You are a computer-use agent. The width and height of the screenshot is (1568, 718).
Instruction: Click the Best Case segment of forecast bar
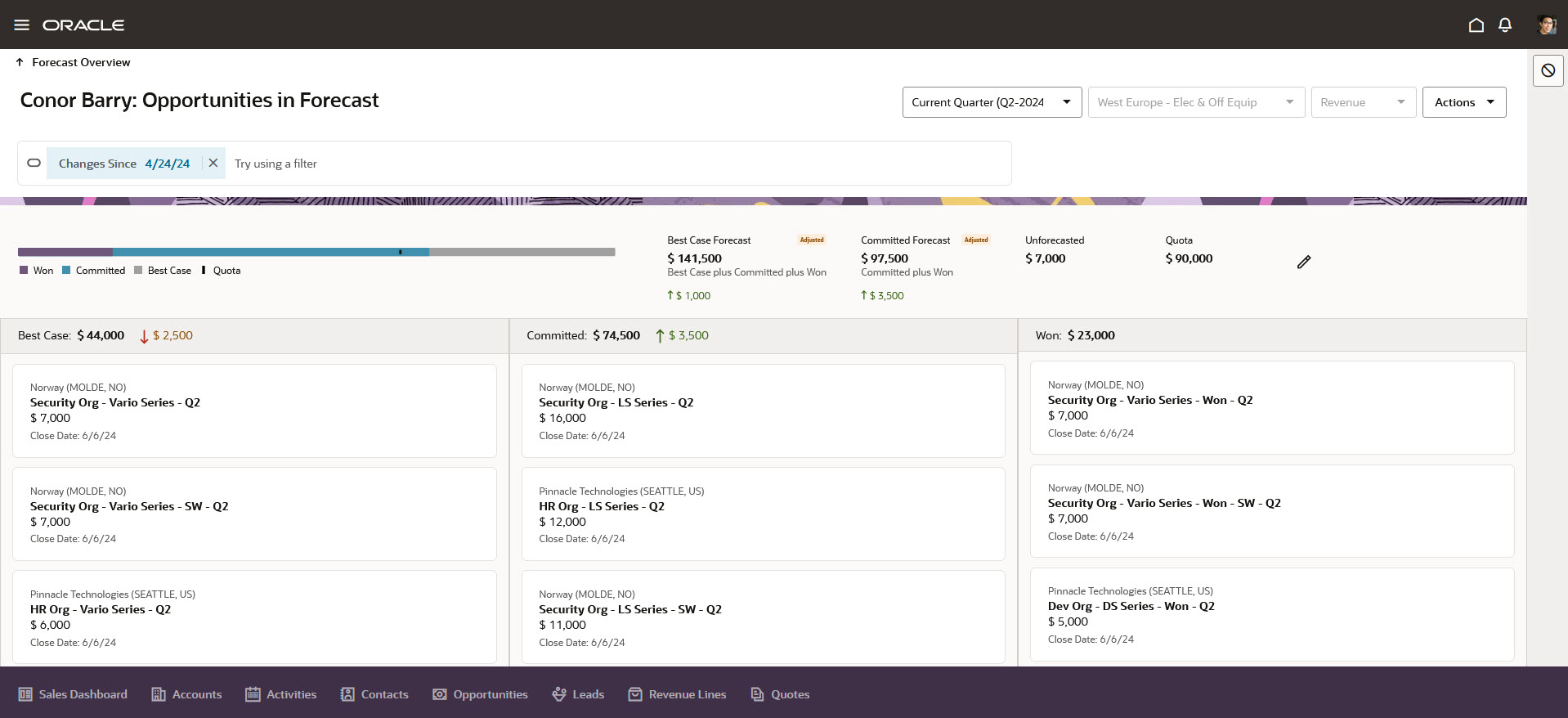[x=522, y=252]
